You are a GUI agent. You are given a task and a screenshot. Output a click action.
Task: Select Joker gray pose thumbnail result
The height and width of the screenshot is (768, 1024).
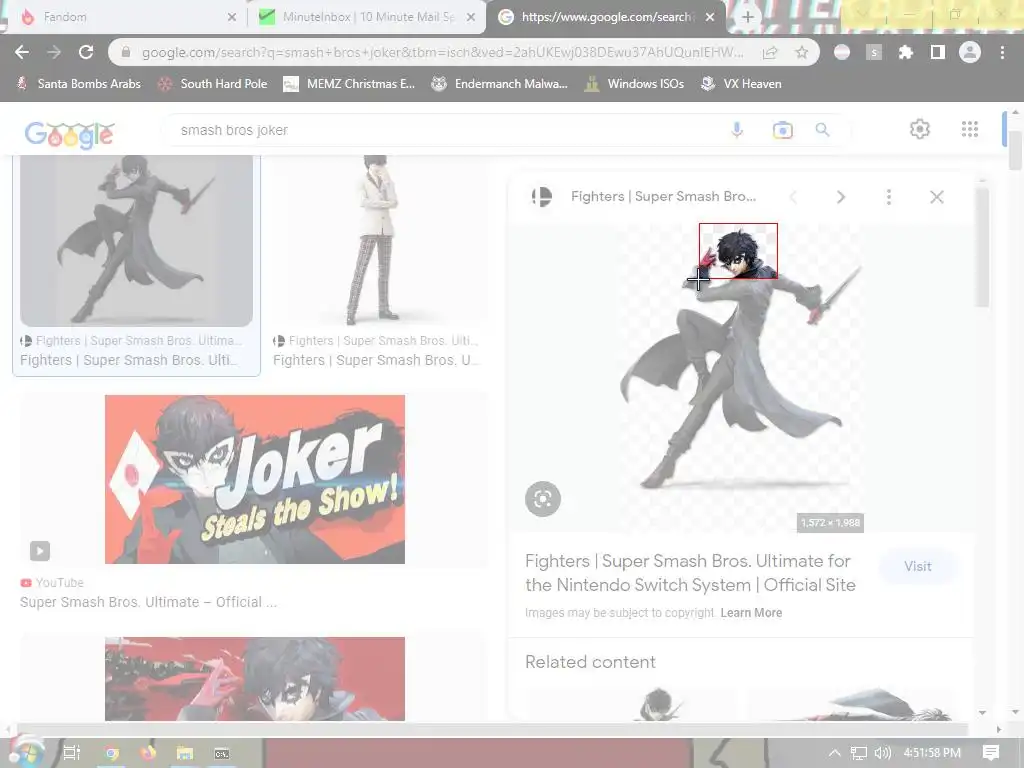(136, 240)
